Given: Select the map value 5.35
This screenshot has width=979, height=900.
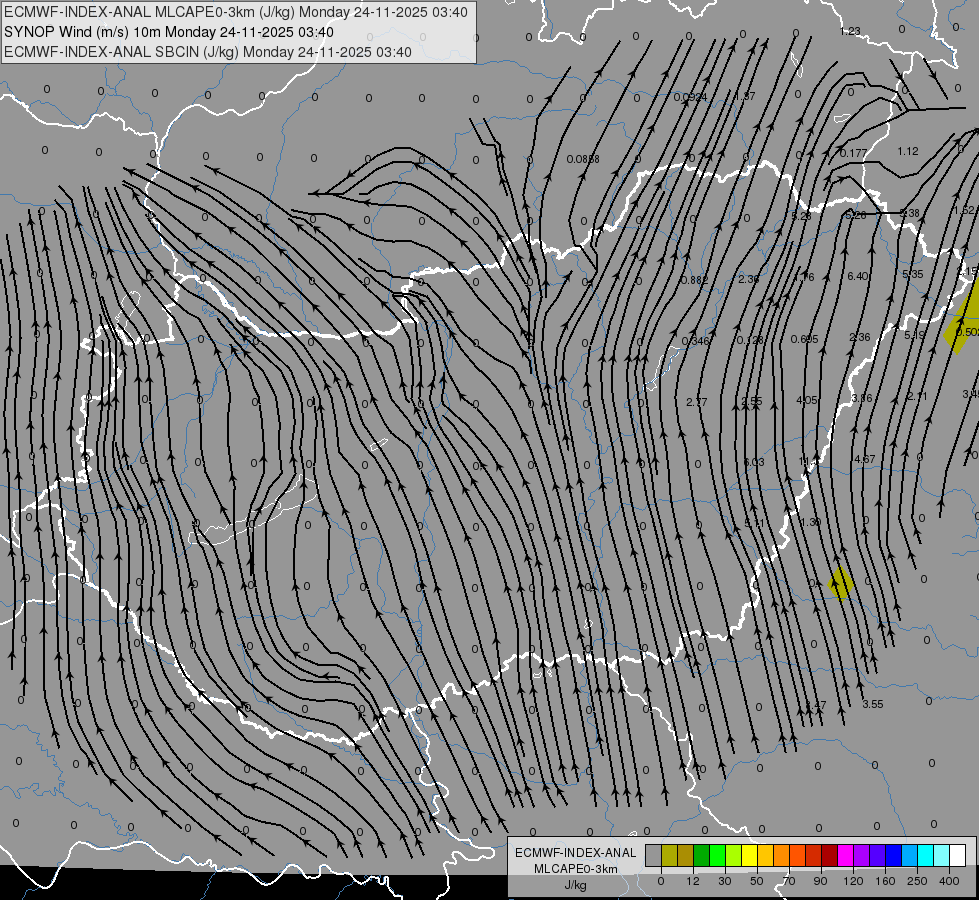Looking at the screenshot, I should (913, 274).
